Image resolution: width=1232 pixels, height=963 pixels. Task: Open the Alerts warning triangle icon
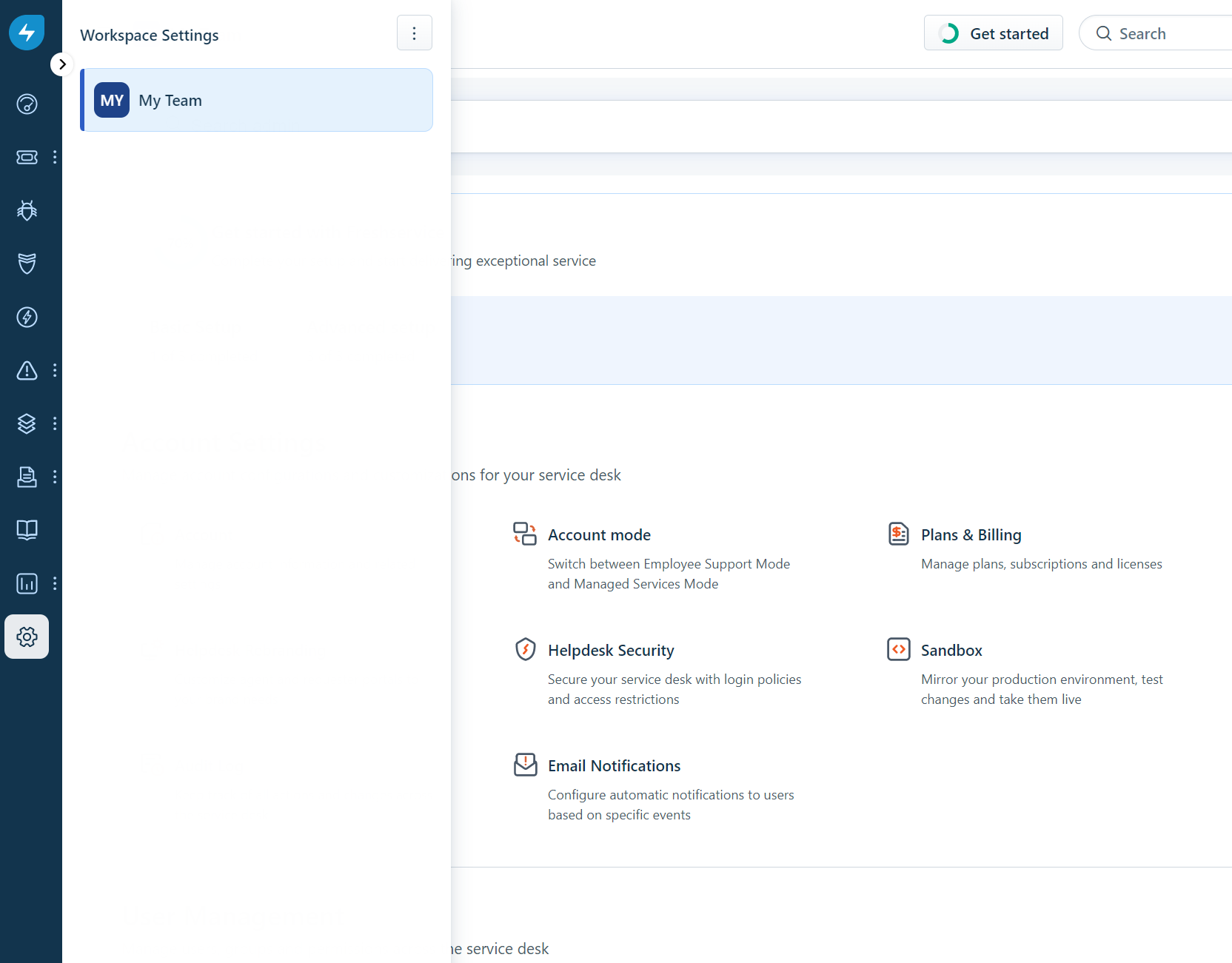[x=27, y=370]
